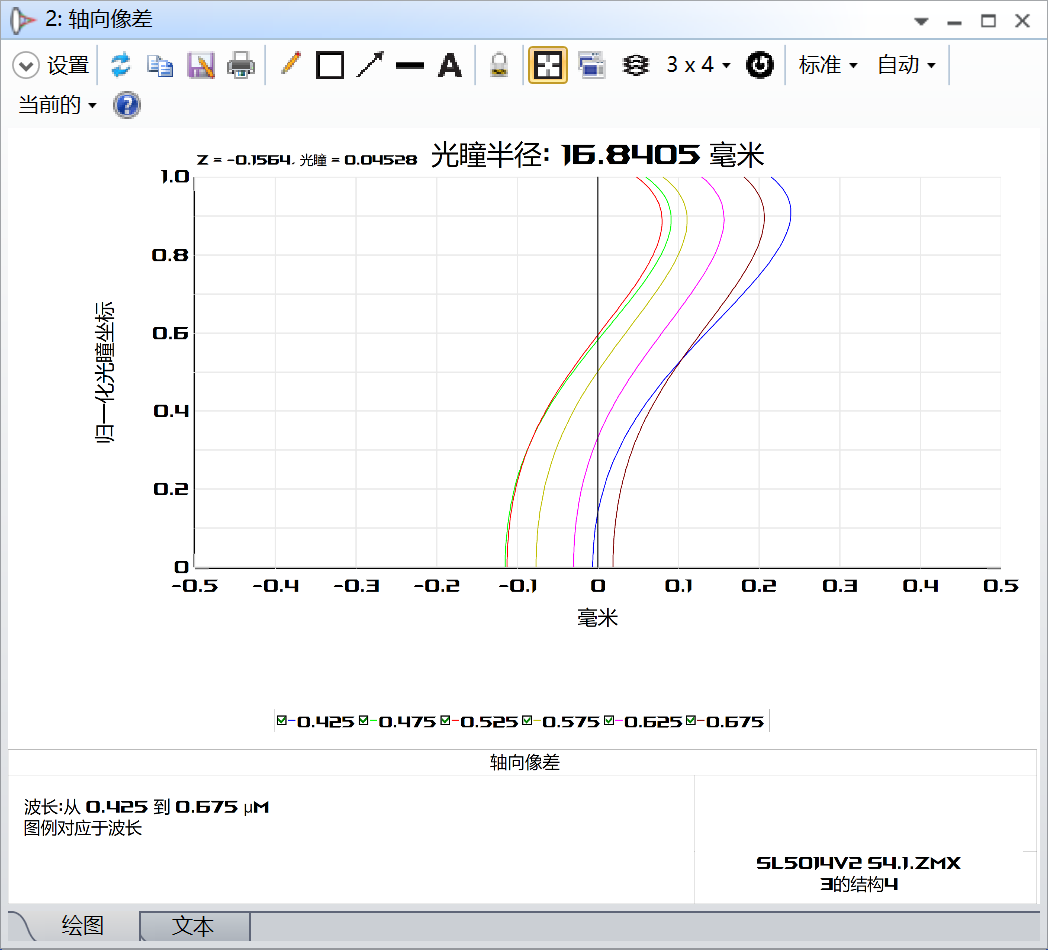Toggle the window lock icon
This screenshot has height=950, width=1048.
pos(499,66)
